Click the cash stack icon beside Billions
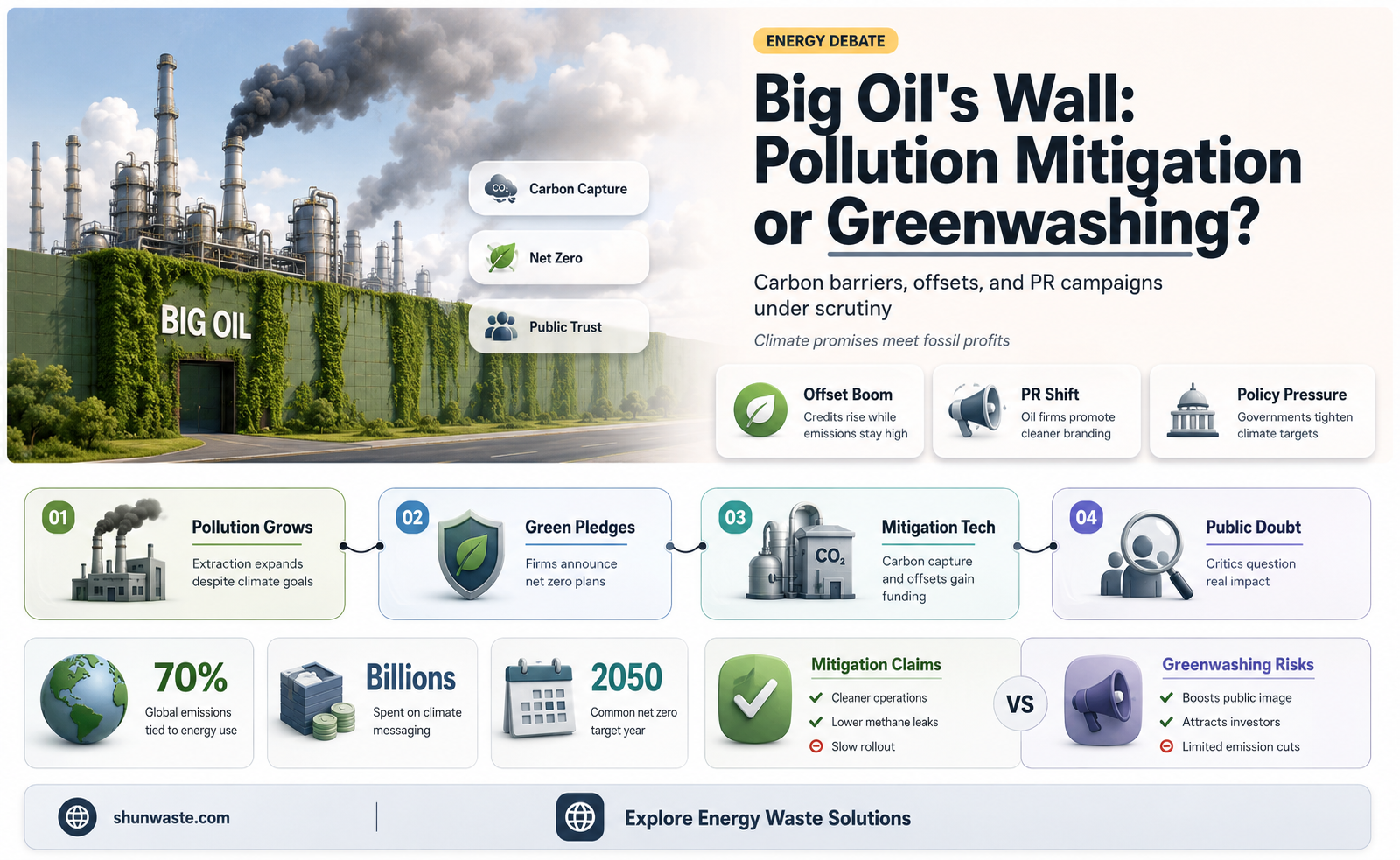Viewport: 1400px width, 860px height. 317,701
